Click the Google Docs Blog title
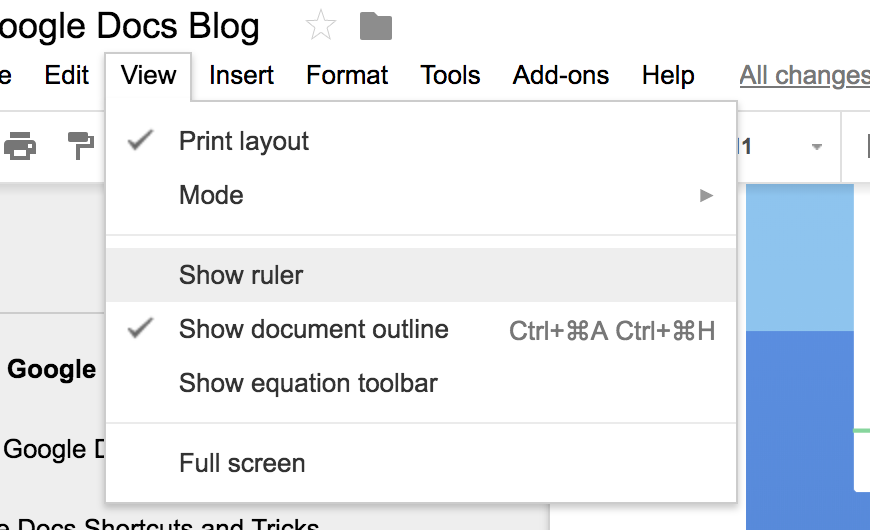The width and height of the screenshot is (870, 530). tap(130, 26)
